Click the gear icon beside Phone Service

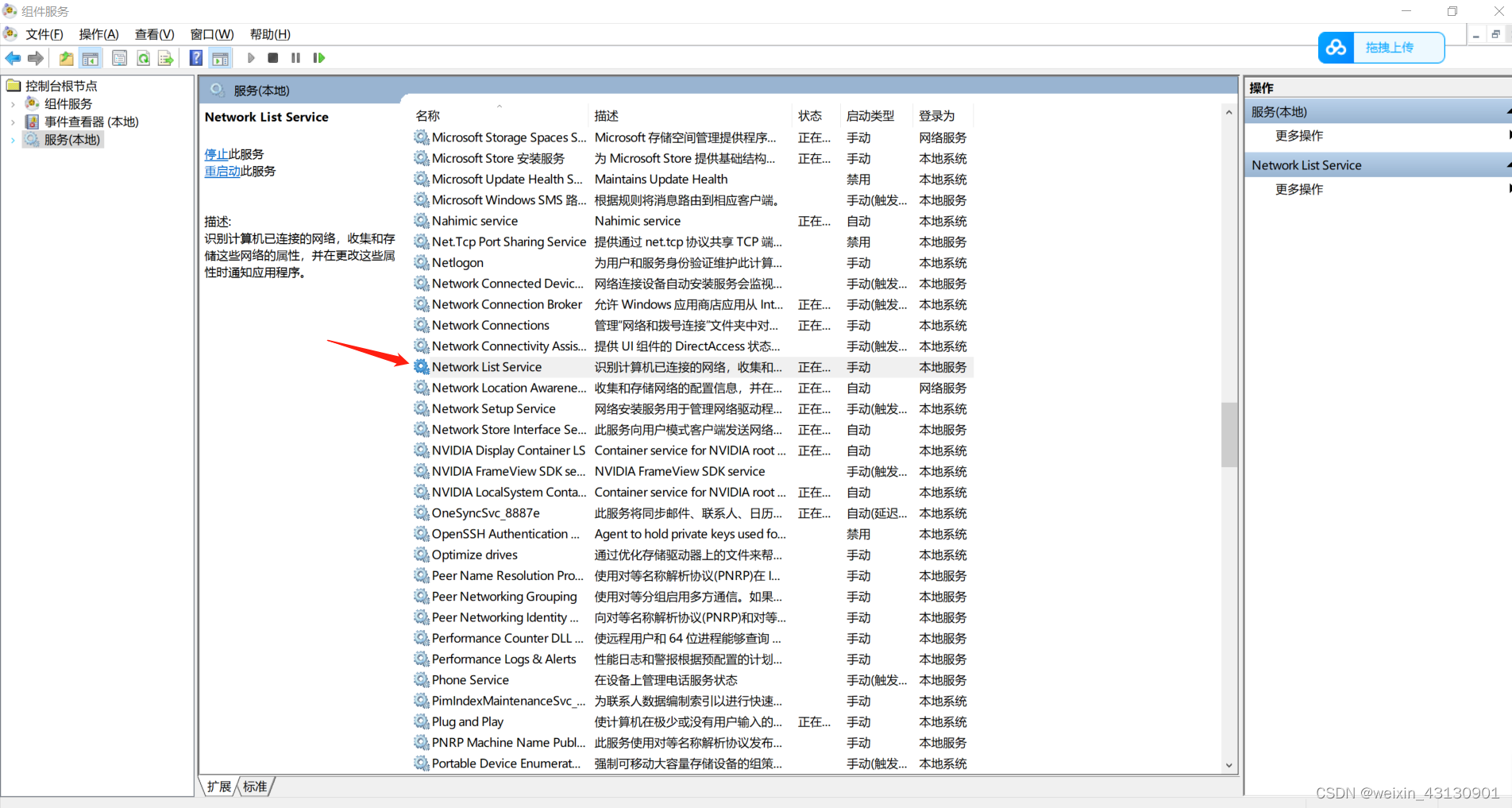(421, 680)
